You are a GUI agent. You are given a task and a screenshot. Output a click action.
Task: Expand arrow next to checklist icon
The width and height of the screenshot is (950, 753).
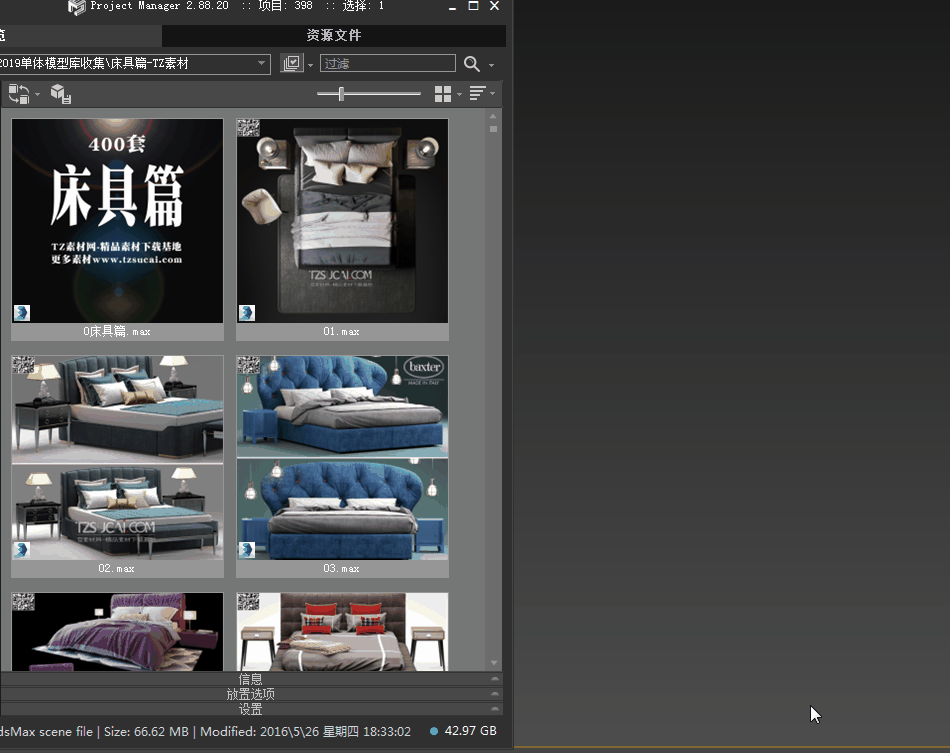(x=310, y=64)
